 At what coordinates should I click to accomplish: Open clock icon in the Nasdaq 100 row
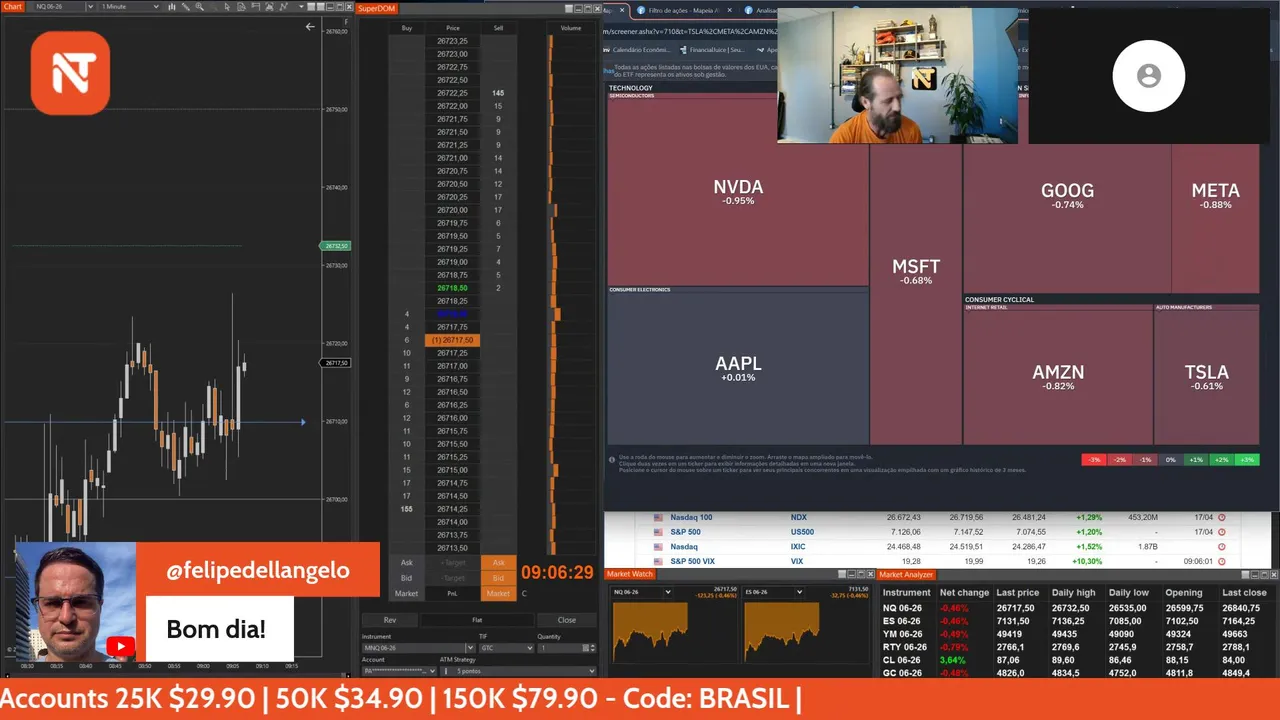pyautogui.click(x=1221, y=517)
